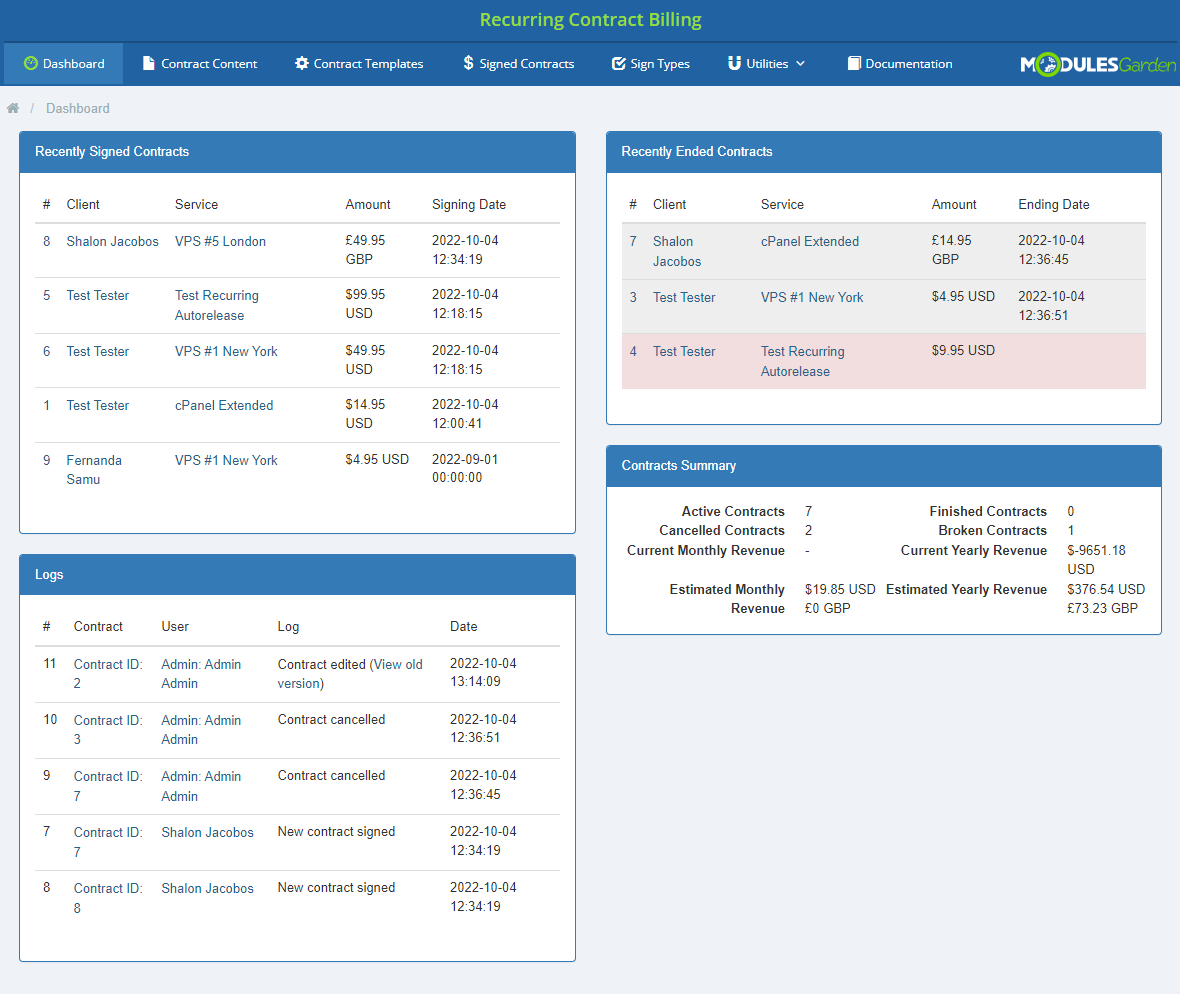Click the VPS #5 London service link
1180x994 pixels.
pos(220,241)
